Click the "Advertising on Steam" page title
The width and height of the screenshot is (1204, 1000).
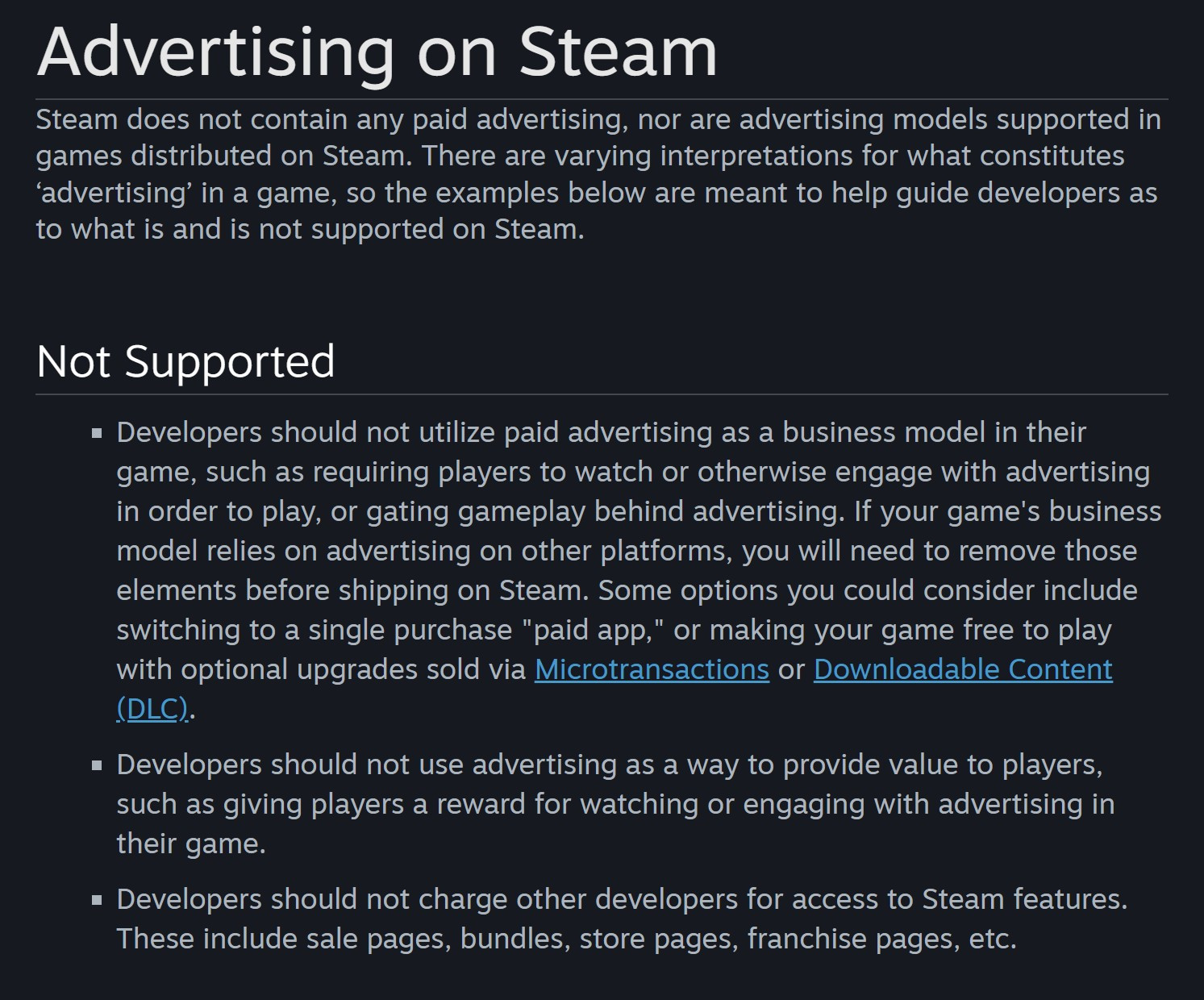click(x=377, y=51)
